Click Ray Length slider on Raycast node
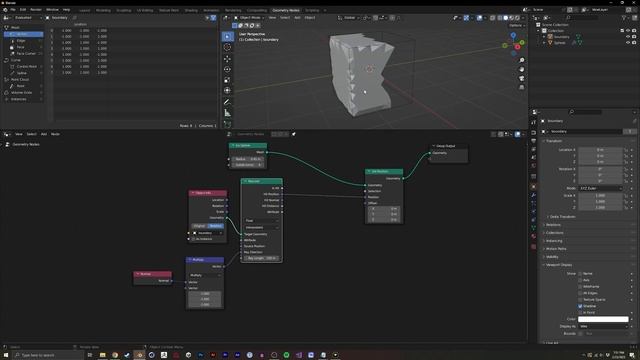The image size is (640, 360). tap(261, 258)
